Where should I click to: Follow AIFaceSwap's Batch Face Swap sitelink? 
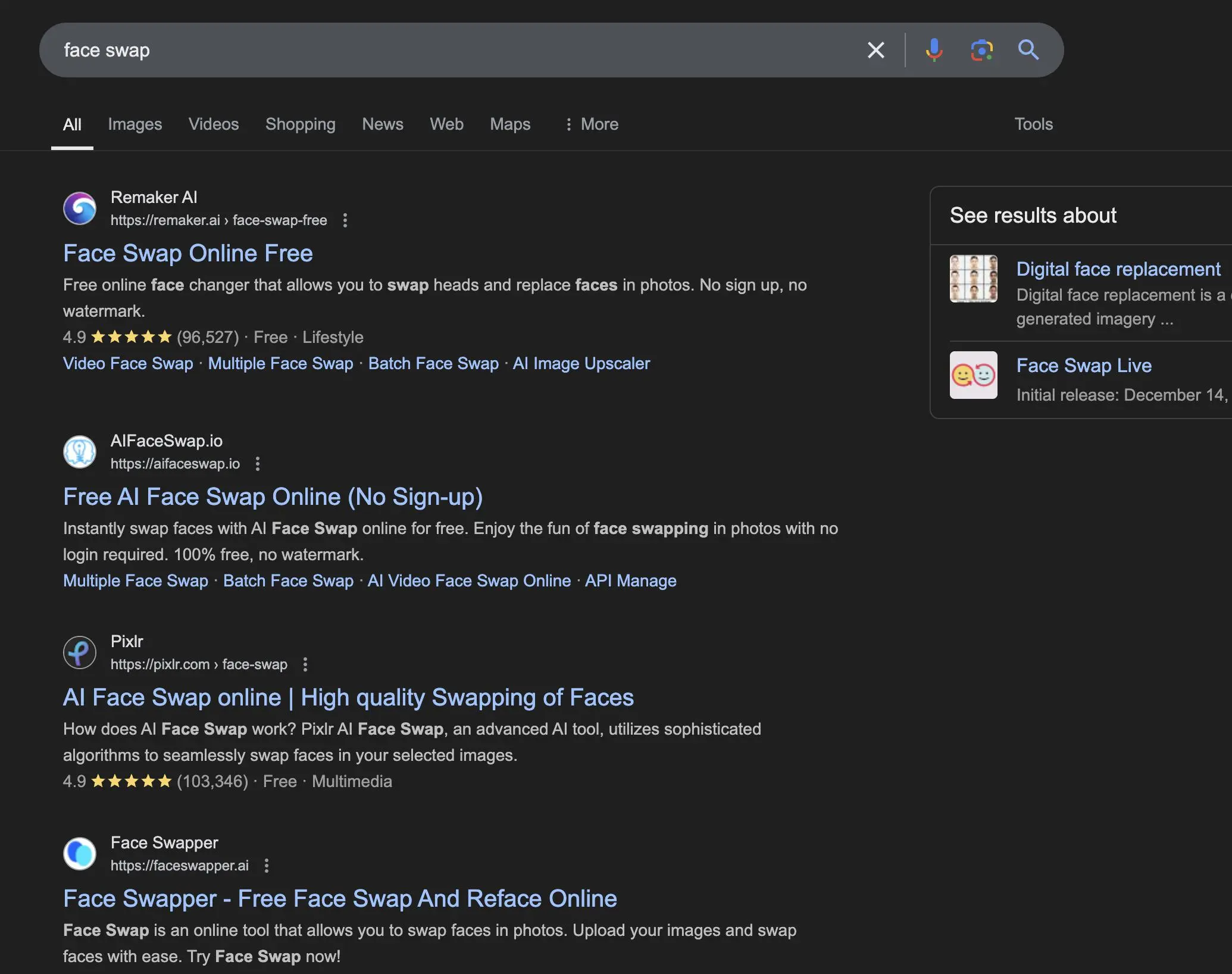coord(289,581)
